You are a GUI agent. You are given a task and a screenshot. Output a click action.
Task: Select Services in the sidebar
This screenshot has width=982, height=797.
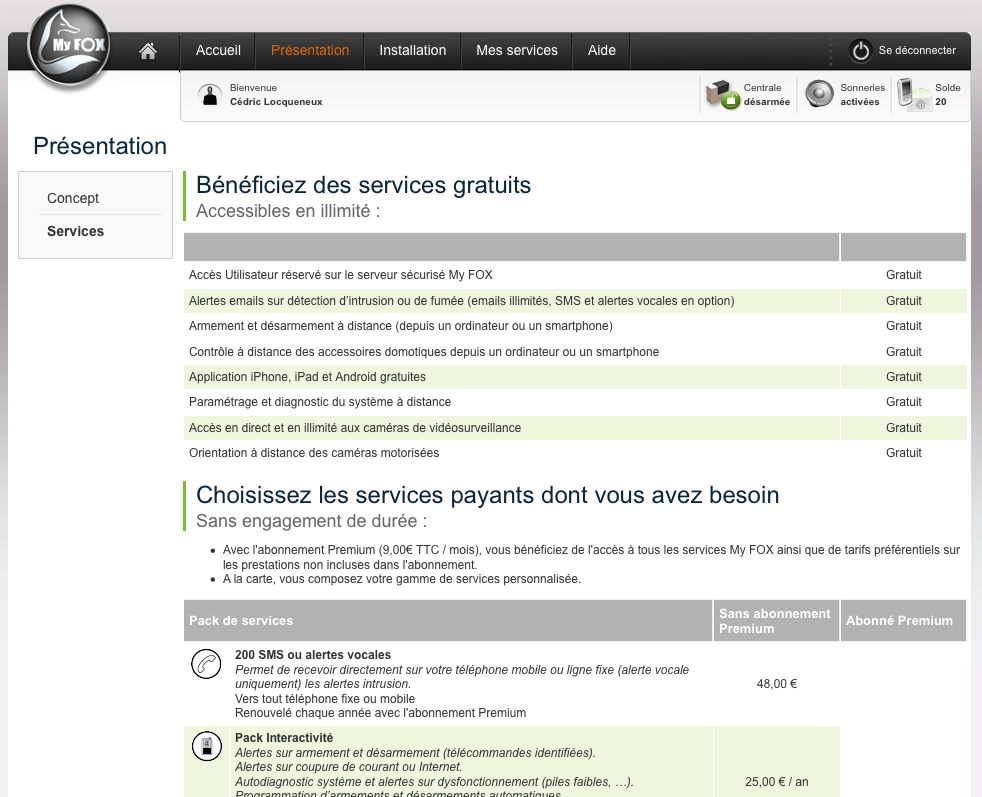(76, 232)
